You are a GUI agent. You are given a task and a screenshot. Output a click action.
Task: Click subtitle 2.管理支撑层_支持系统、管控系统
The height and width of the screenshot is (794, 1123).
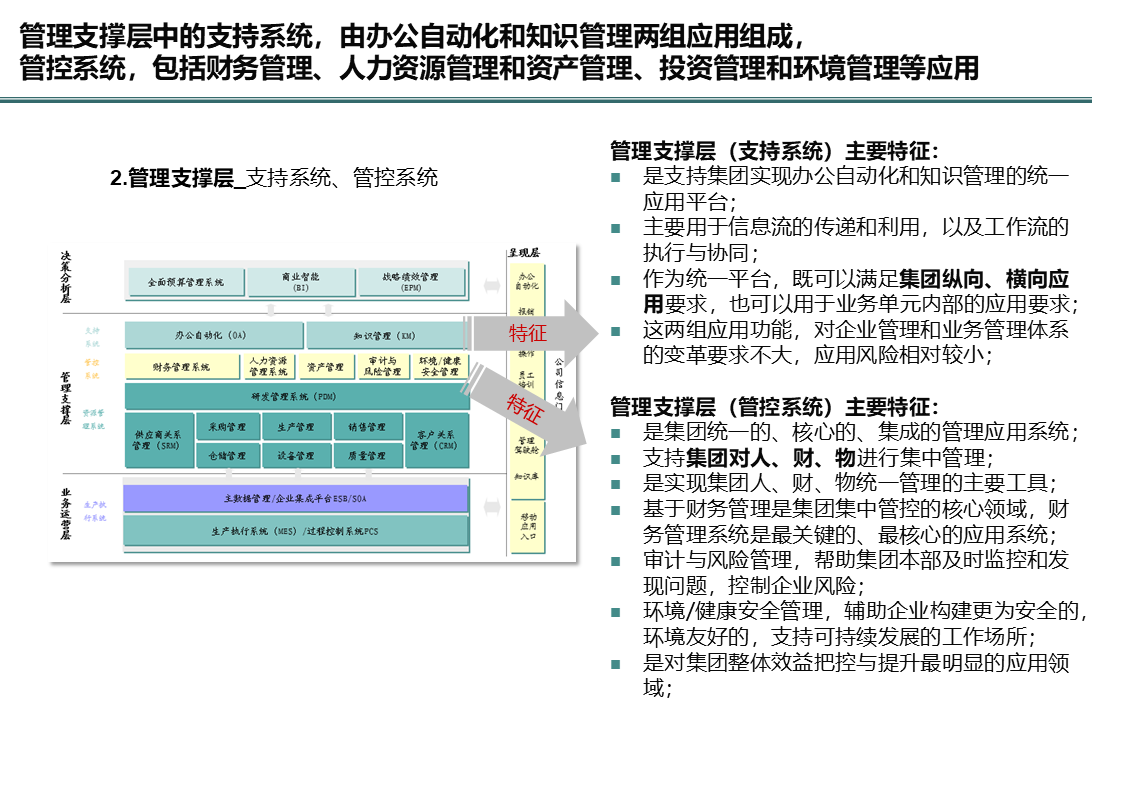tap(274, 178)
